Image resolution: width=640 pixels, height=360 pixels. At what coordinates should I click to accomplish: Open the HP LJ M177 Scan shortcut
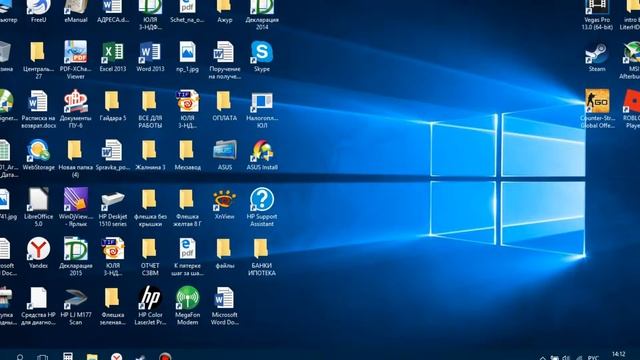[76, 306]
